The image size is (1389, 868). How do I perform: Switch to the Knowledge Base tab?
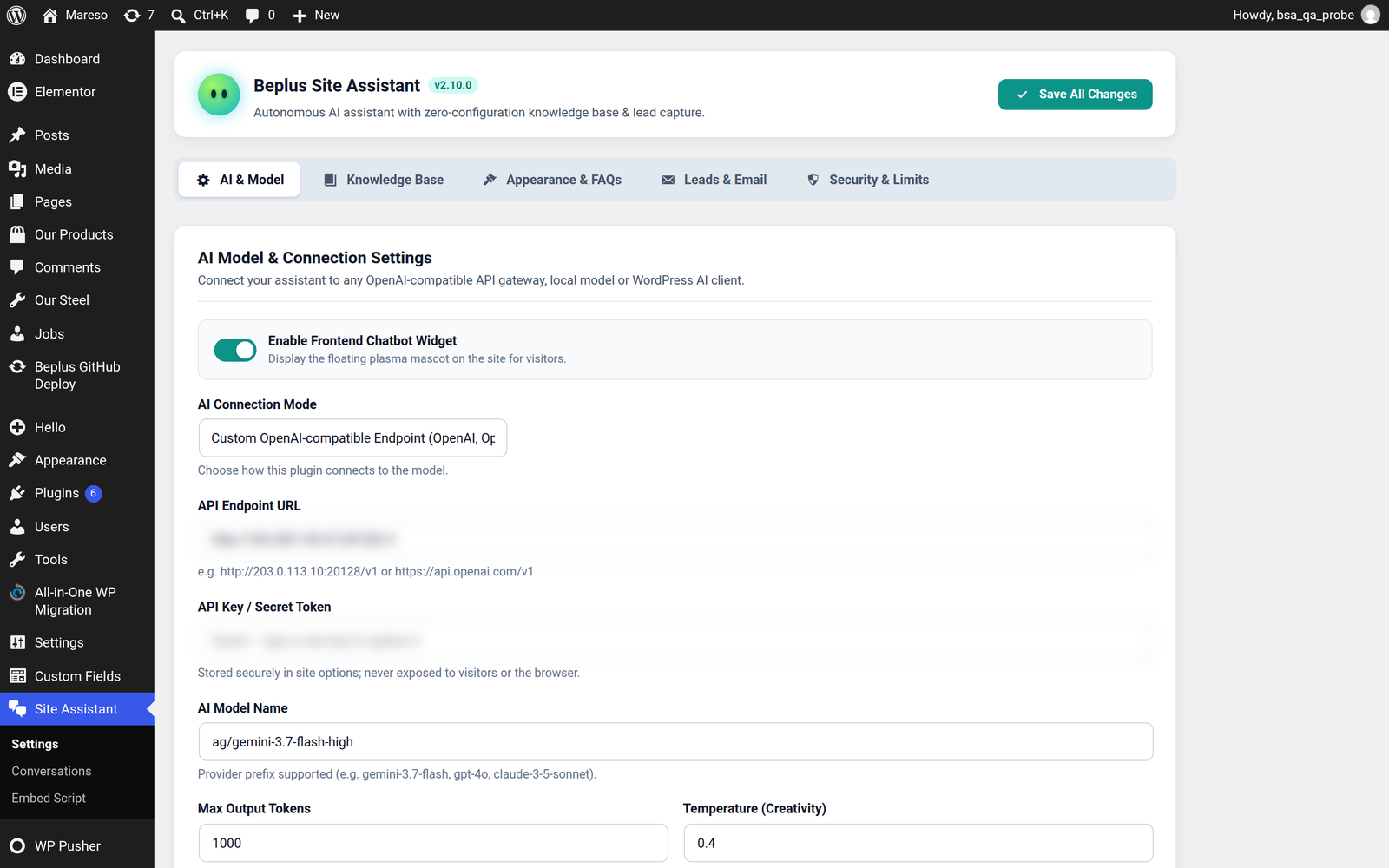coord(383,180)
